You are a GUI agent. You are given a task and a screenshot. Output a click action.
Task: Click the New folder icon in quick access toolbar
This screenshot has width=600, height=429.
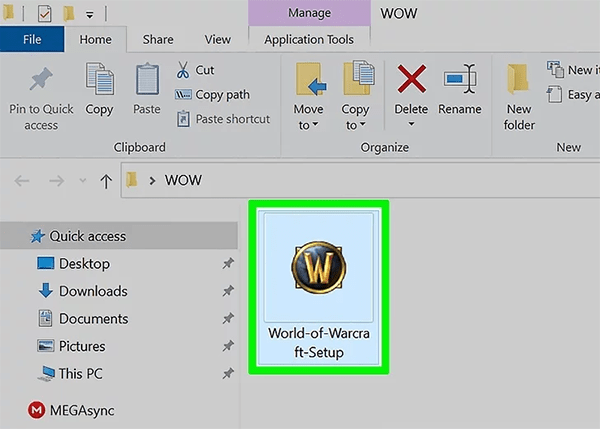(x=69, y=14)
